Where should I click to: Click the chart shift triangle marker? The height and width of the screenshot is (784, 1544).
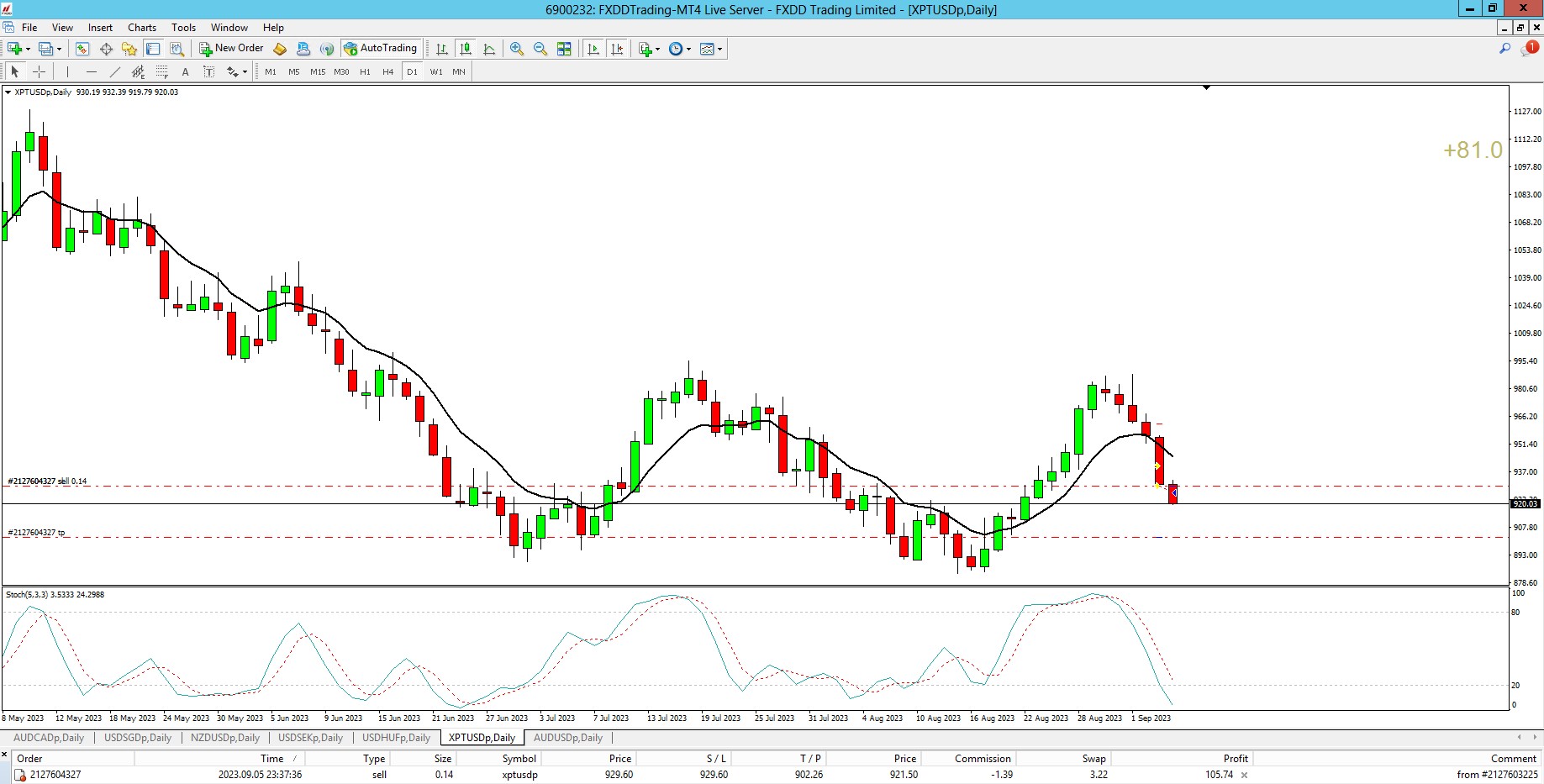[x=1206, y=87]
